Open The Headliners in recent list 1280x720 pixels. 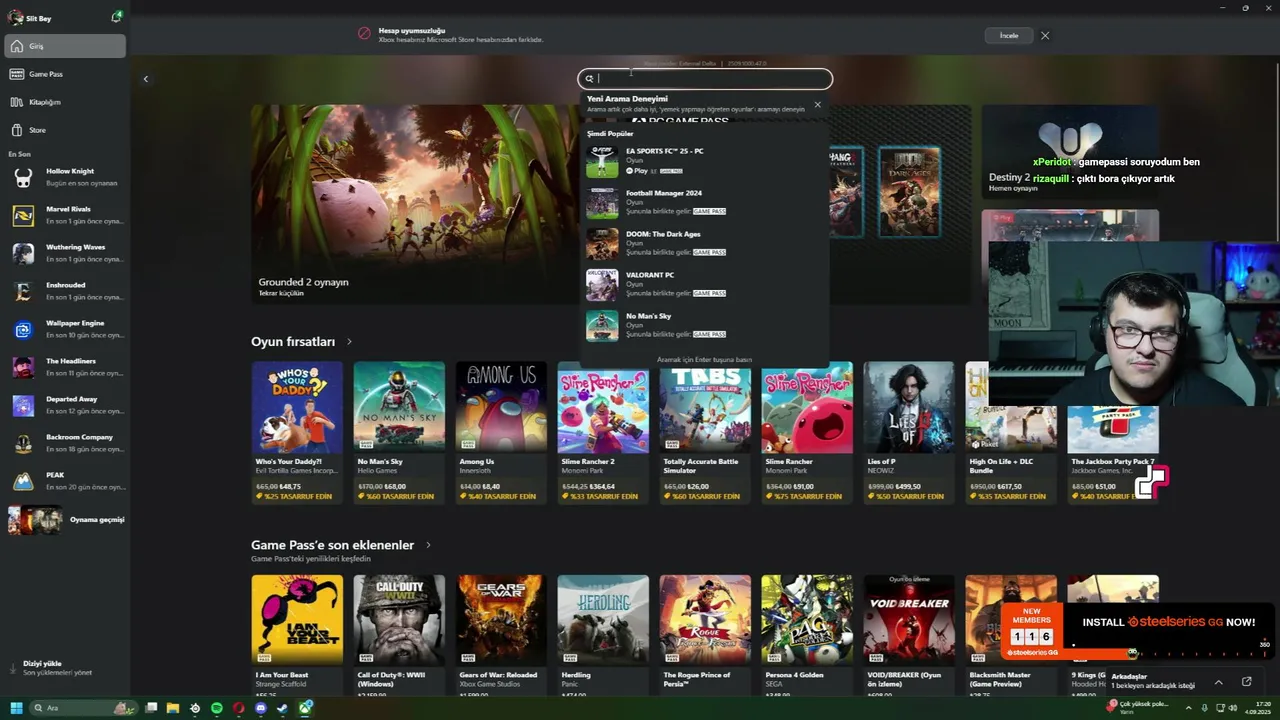click(65, 367)
